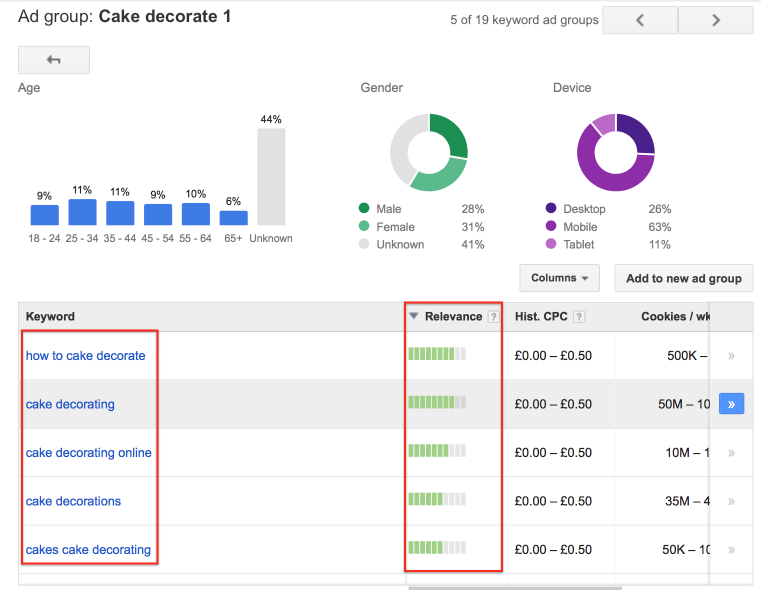Open the Columns dropdown
Screen dimensions: 761x590
pos(560,278)
